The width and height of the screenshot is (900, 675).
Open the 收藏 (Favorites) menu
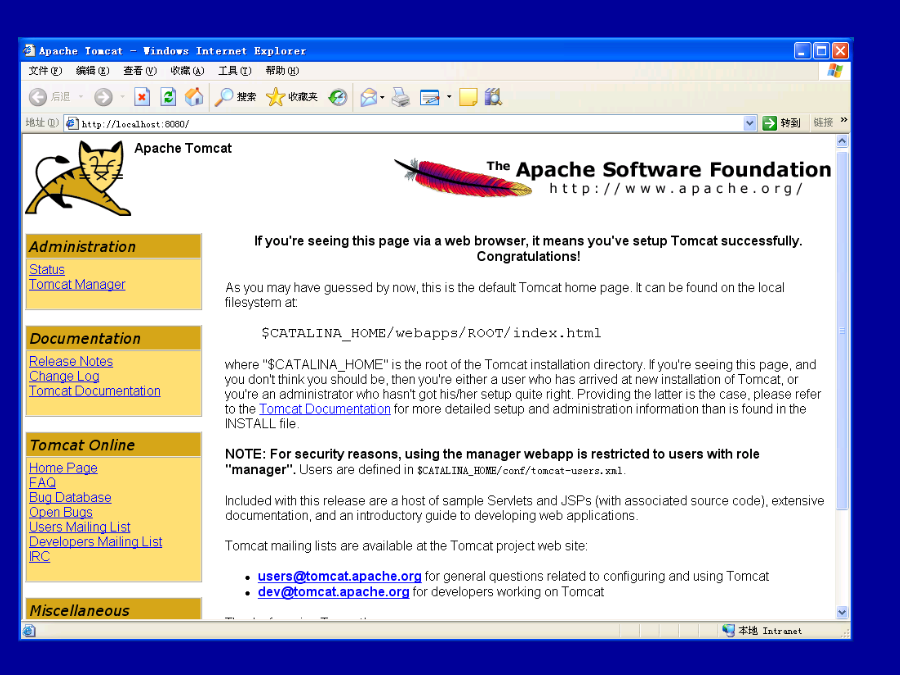(187, 71)
